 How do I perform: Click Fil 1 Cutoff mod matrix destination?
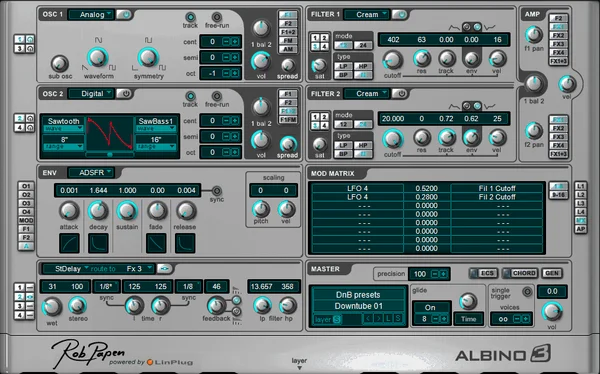[497, 188]
